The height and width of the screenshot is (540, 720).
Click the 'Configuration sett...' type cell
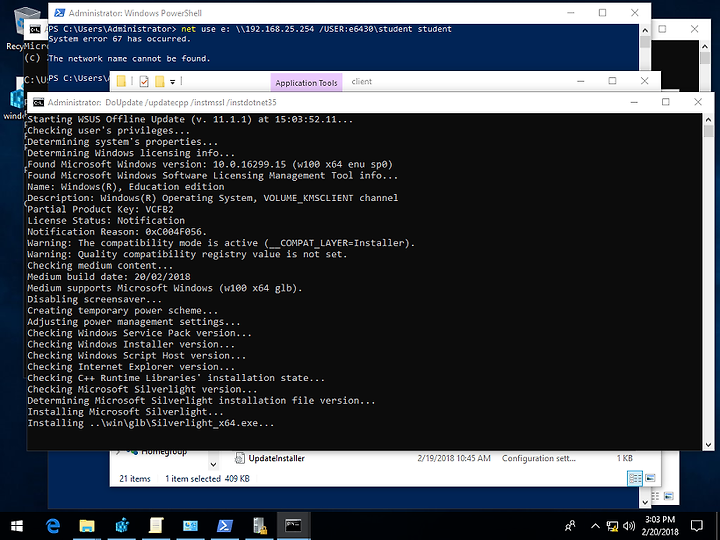click(539, 458)
